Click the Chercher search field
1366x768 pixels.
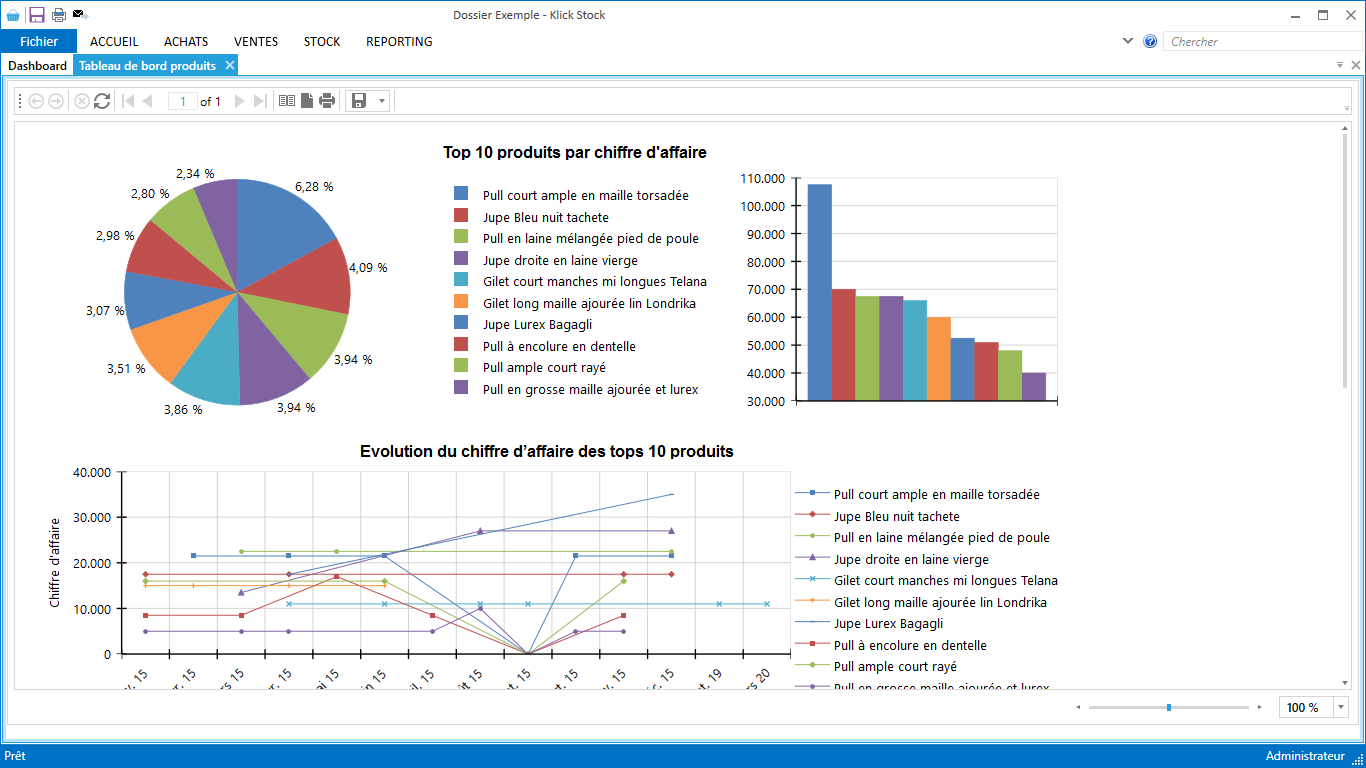point(1260,42)
